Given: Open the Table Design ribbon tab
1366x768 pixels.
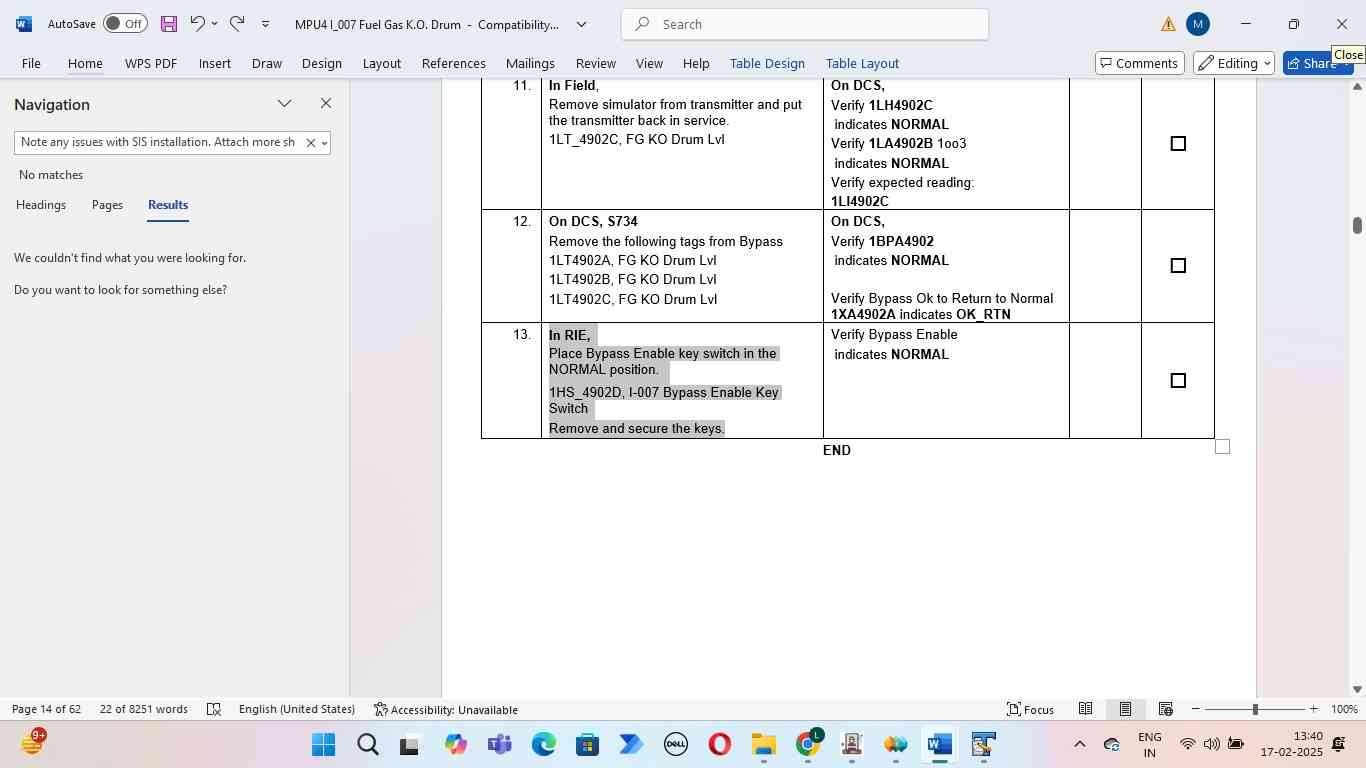Looking at the screenshot, I should coord(767,63).
